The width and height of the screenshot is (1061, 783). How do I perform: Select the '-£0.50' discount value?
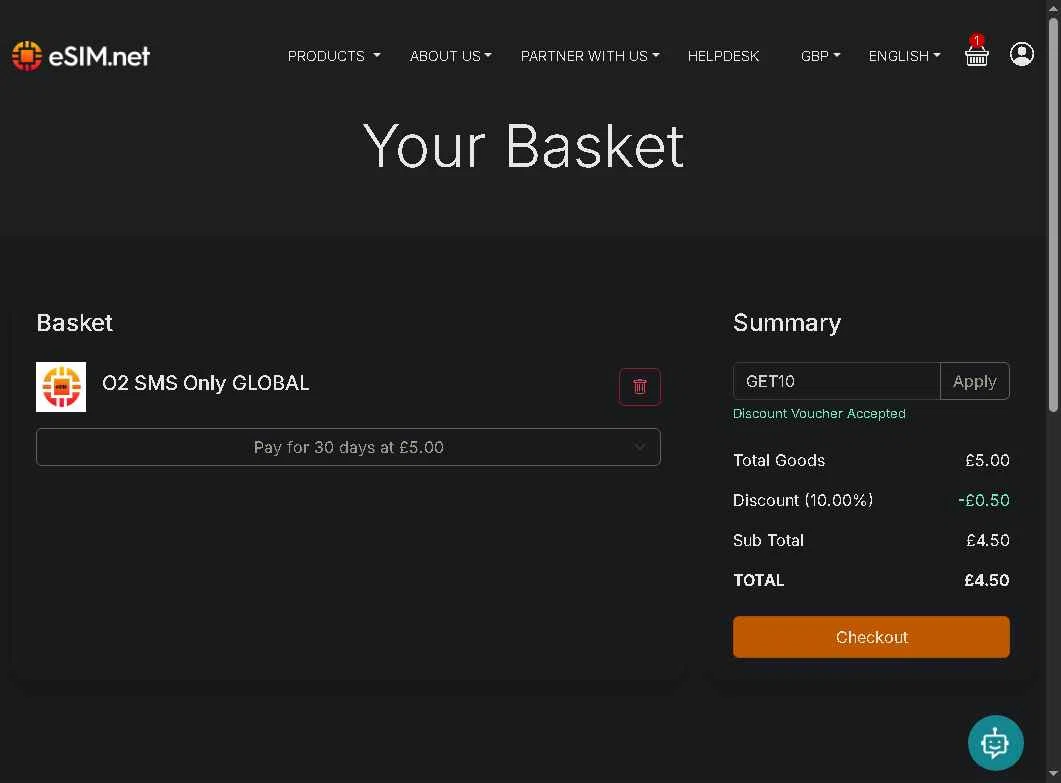point(984,500)
